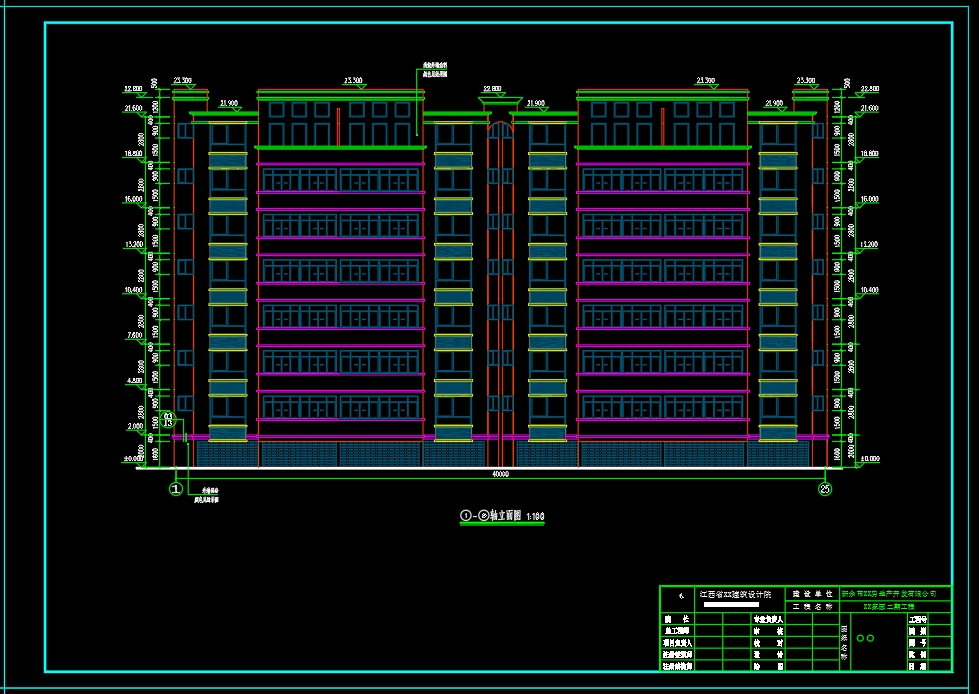Click the 18.800 elevation label on left side

pyautogui.click(x=133, y=154)
